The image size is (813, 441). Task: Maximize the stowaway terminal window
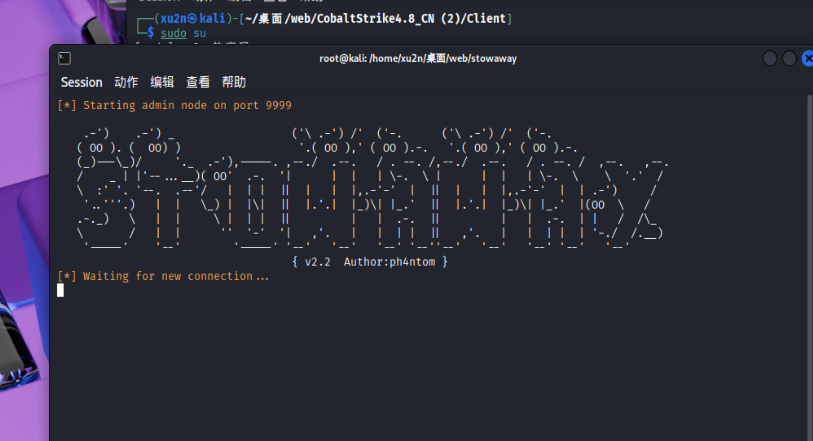click(x=789, y=59)
